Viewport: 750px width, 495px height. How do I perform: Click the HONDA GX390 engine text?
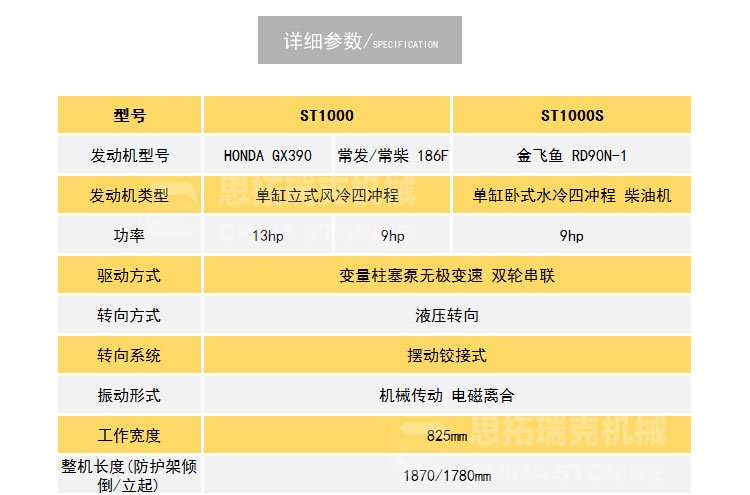point(267,156)
